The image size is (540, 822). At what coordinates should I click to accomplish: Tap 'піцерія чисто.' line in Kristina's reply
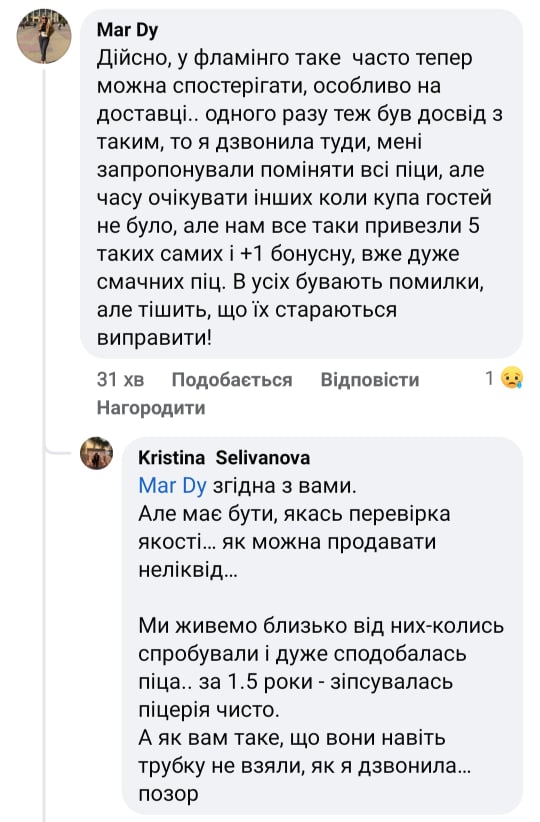(209, 710)
